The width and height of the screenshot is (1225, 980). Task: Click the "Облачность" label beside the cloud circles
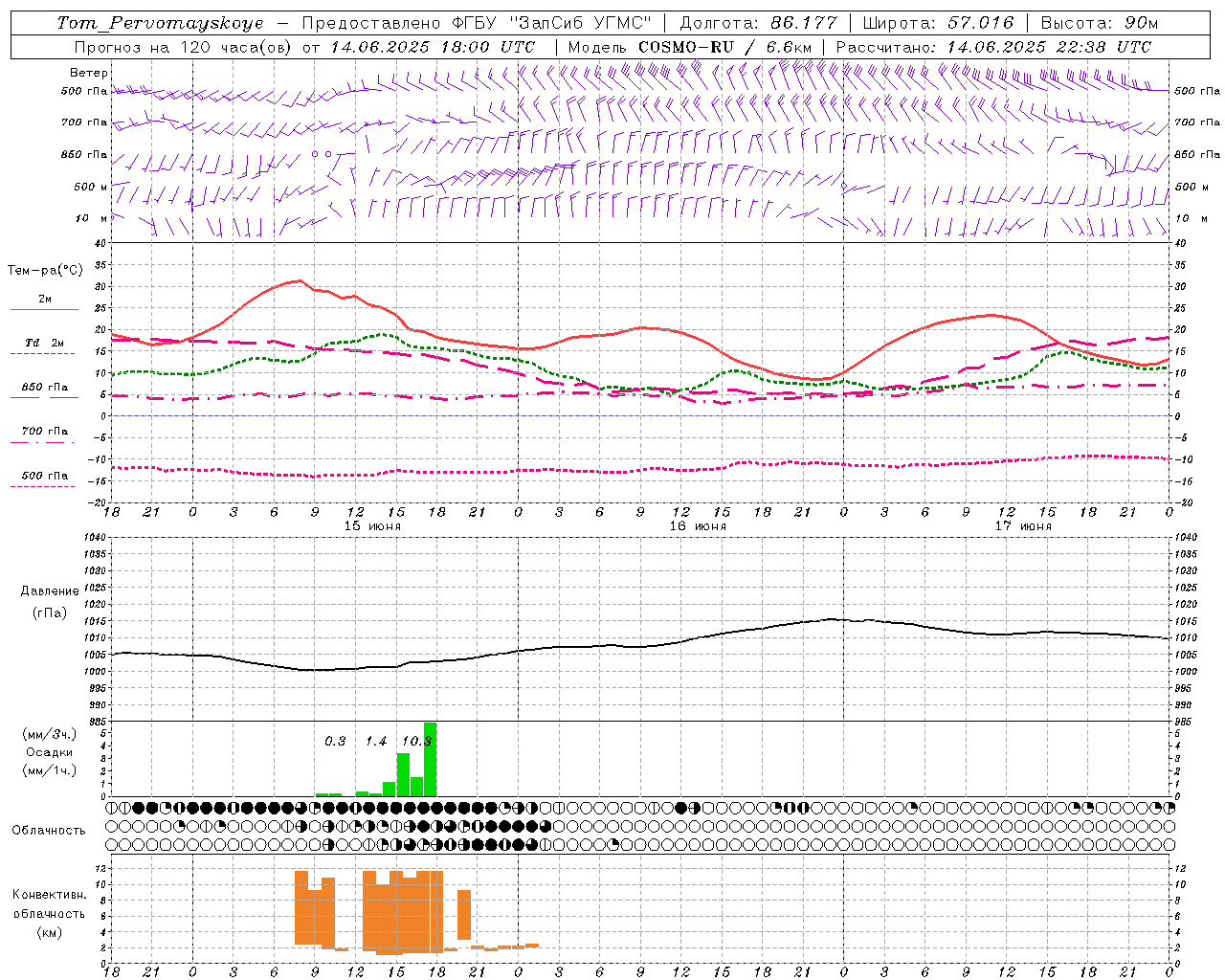tap(49, 830)
